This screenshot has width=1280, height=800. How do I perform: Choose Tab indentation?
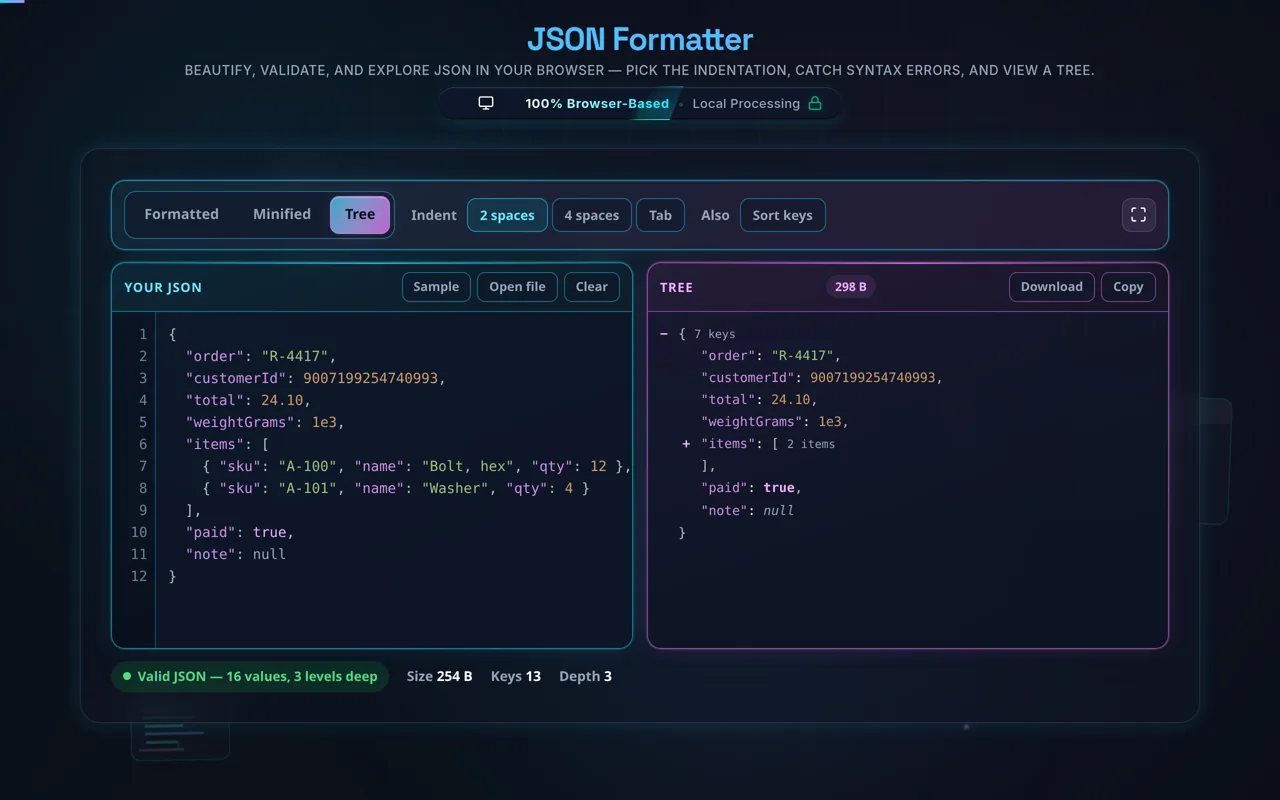pyautogui.click(x=660, y=215)
